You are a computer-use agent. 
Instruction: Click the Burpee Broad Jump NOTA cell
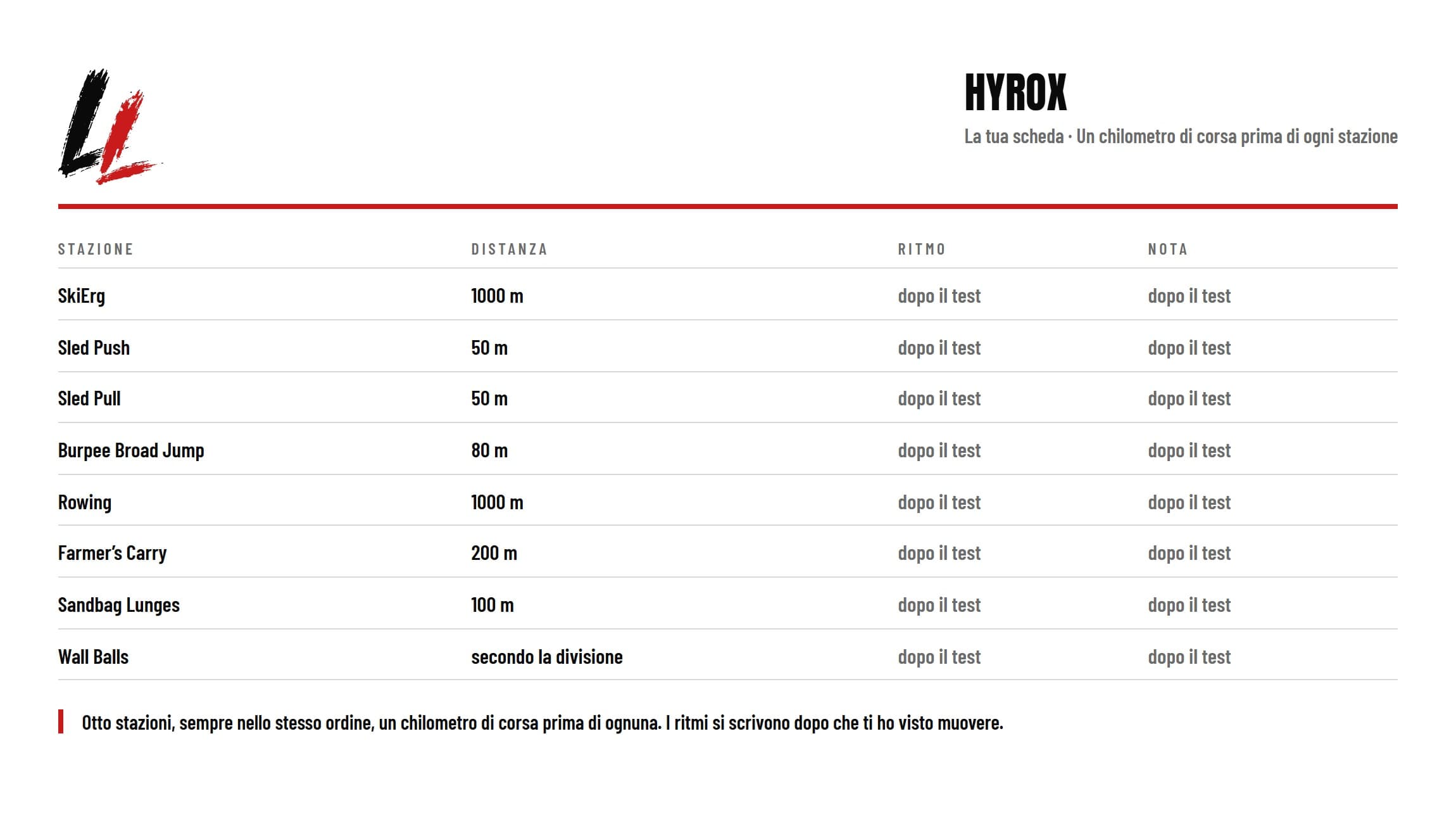coord(1189,450)
